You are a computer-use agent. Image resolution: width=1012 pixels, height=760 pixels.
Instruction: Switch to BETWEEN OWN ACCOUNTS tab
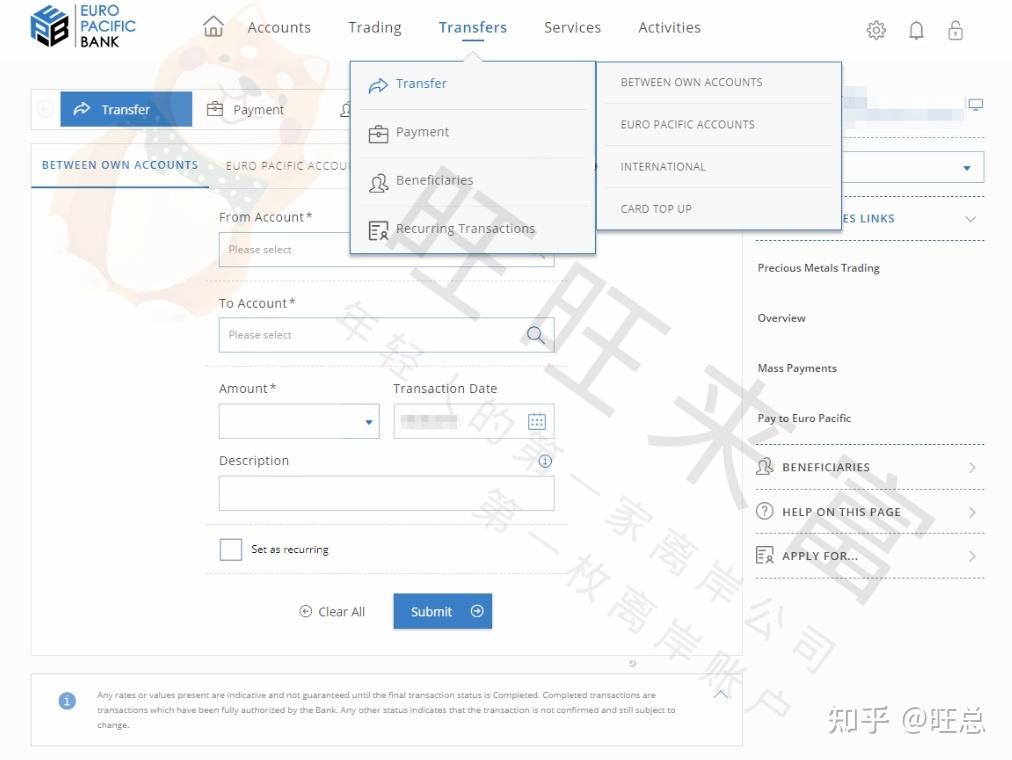(x=120, y=165)
